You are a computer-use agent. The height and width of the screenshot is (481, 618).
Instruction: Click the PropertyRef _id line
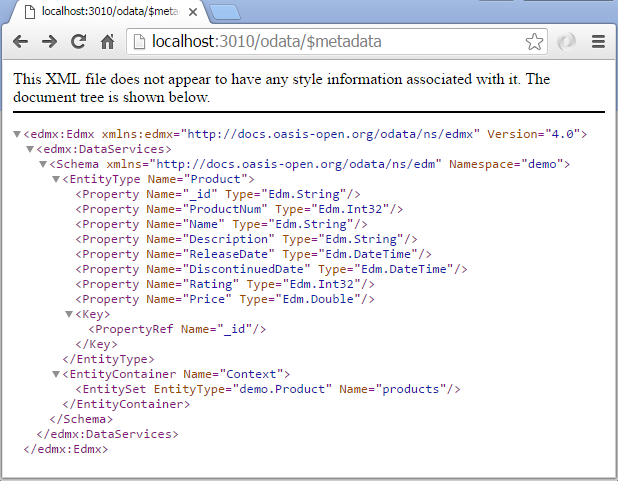(x=177, y=329)
